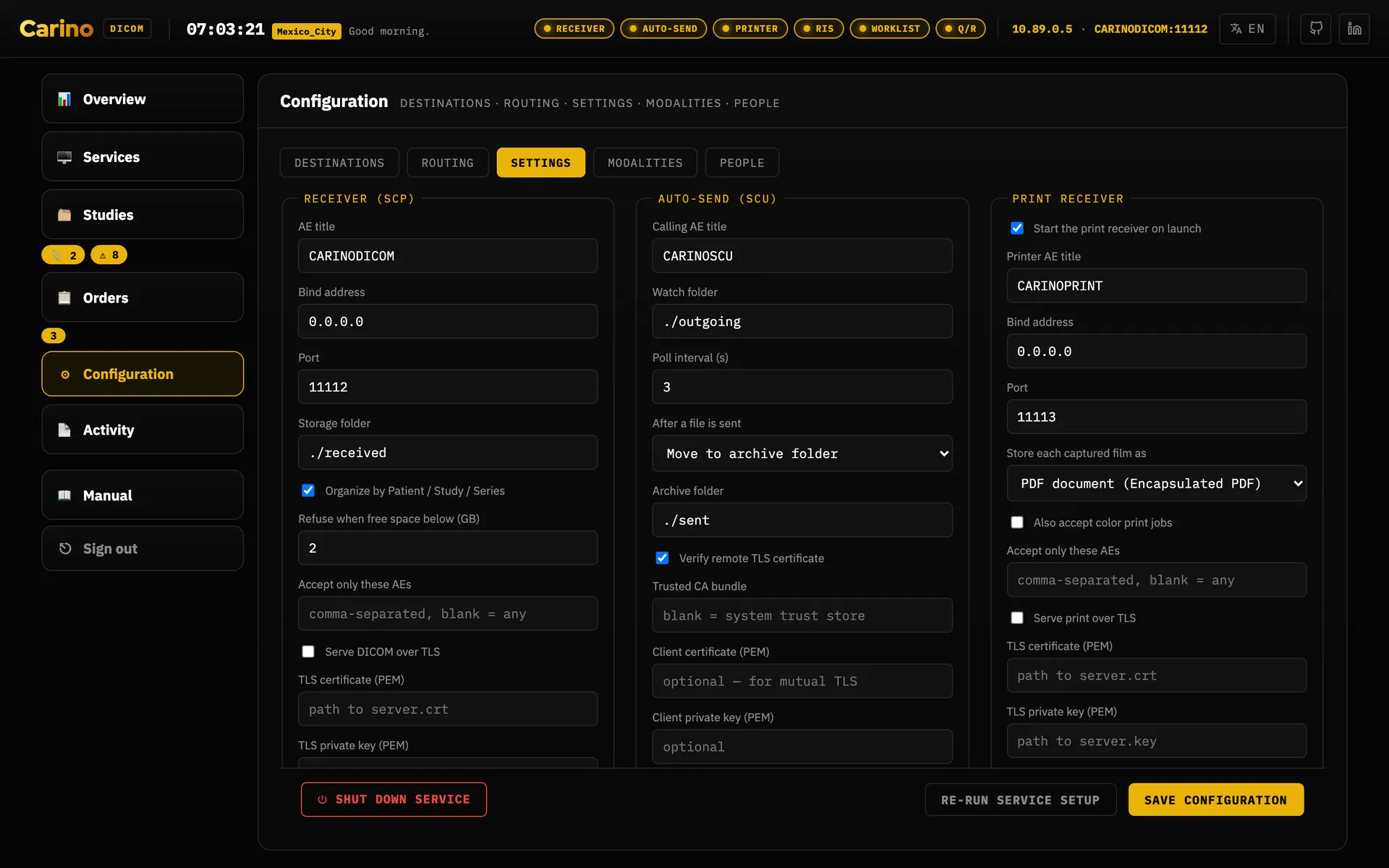This screenshot has height=868, width=1389.
Task: Click the Print Receiver Port field 11113
Action: 1156,417
